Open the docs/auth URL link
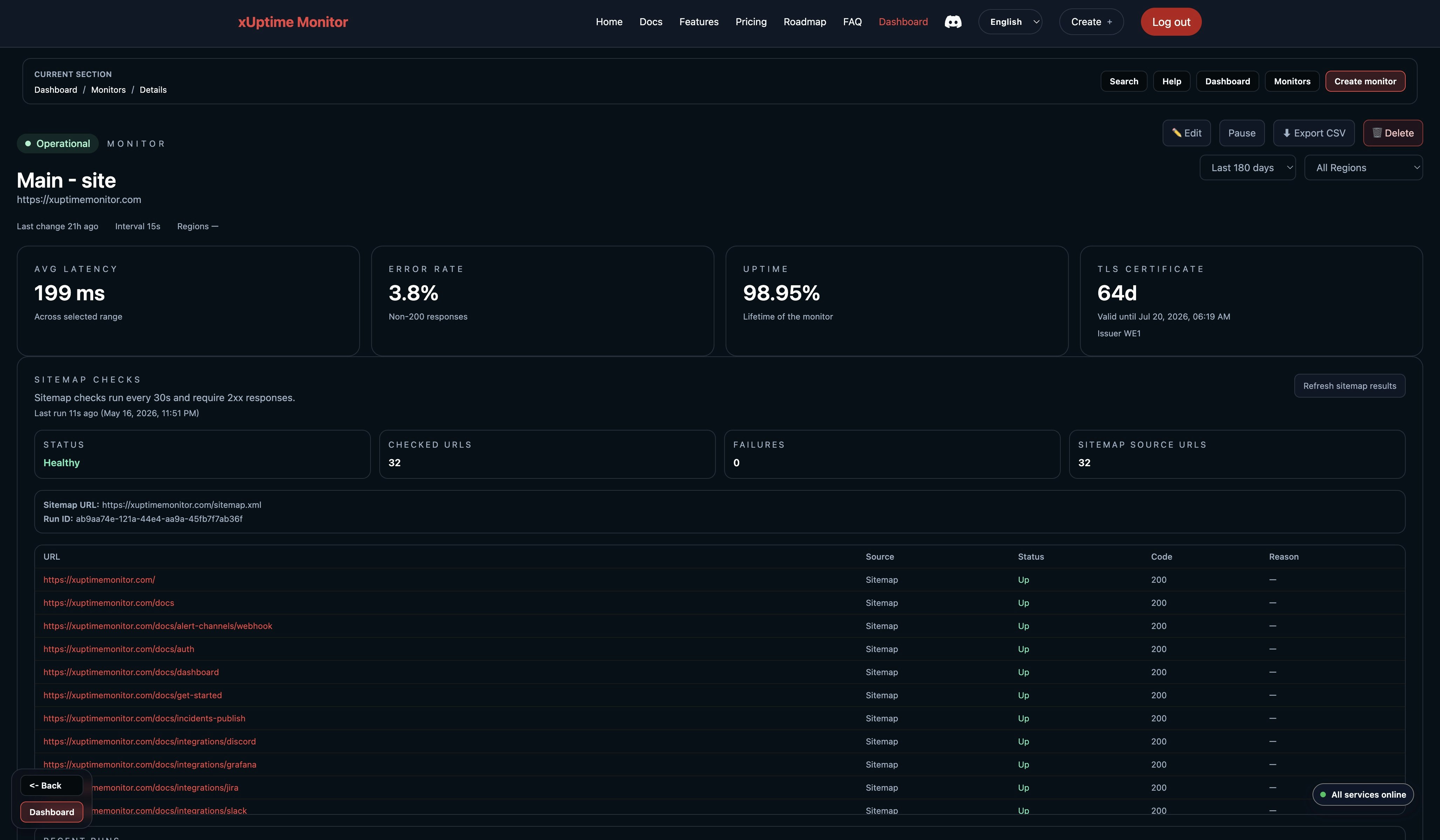The image size is (1440, 840). (x=119, y=649)
